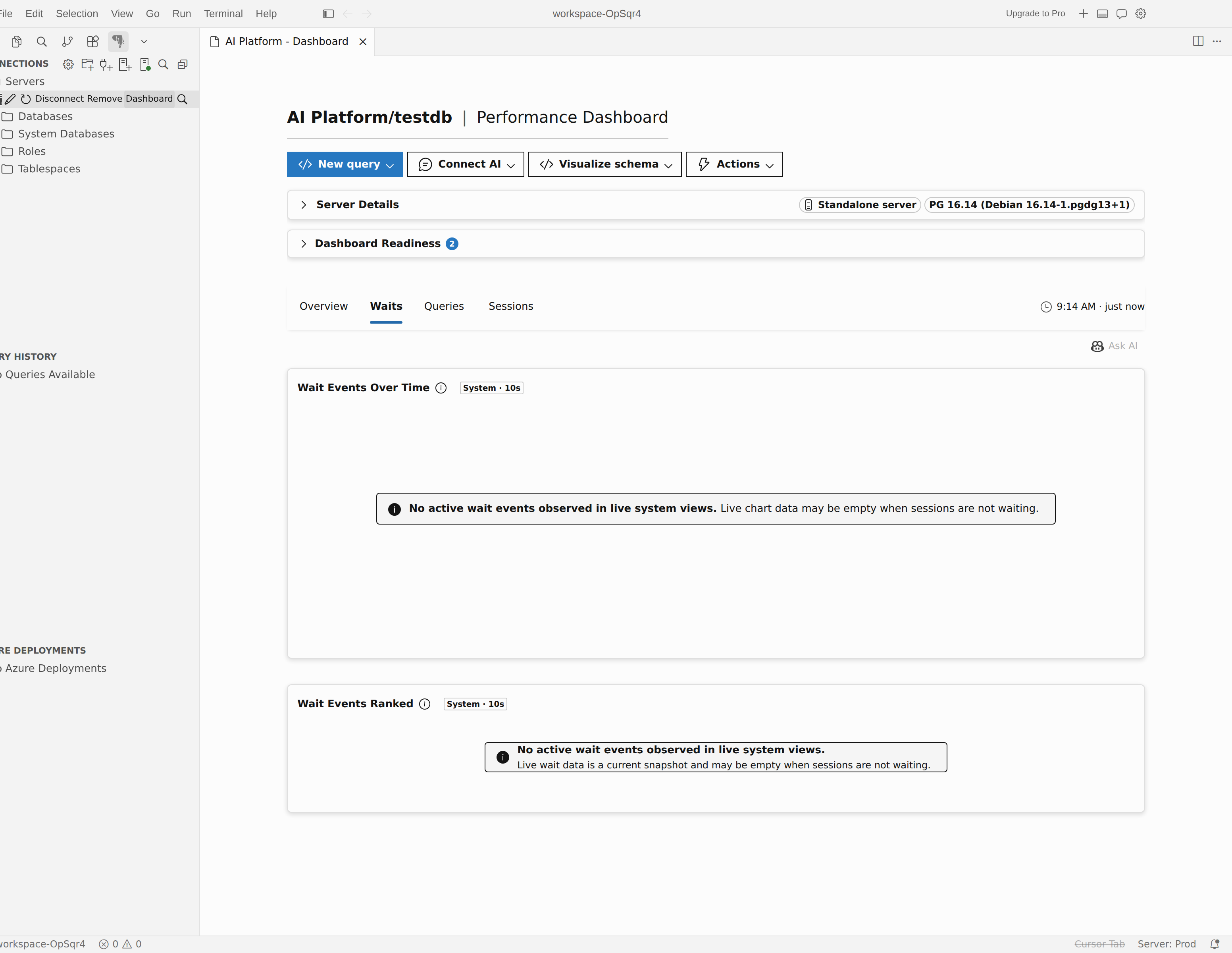Click the new server document-plus icon

125,64
